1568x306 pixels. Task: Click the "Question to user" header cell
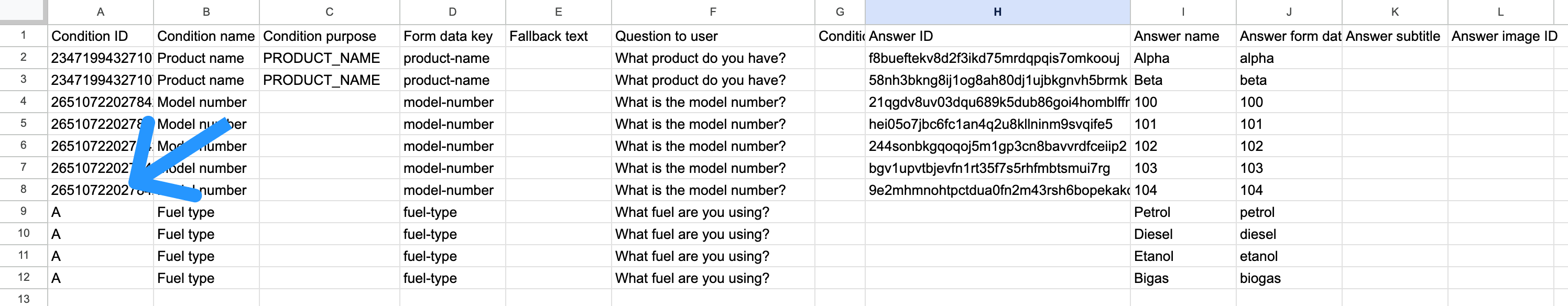tap(666, 36)
